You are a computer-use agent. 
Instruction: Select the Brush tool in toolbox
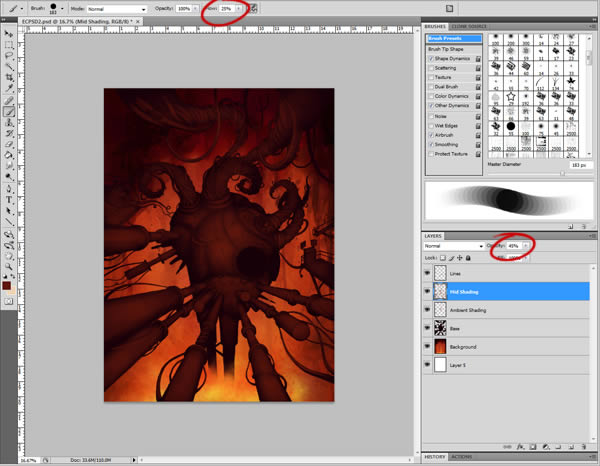point(8,112)
